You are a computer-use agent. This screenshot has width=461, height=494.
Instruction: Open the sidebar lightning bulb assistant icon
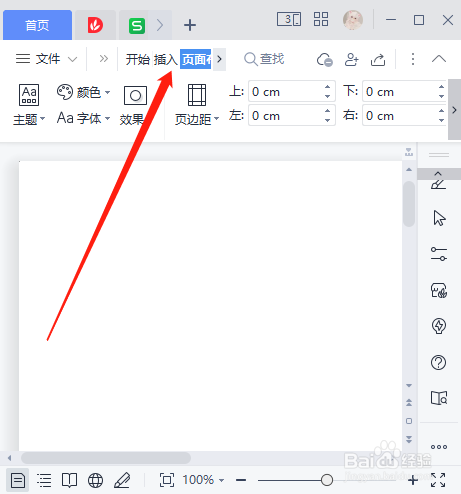(439, 326)
